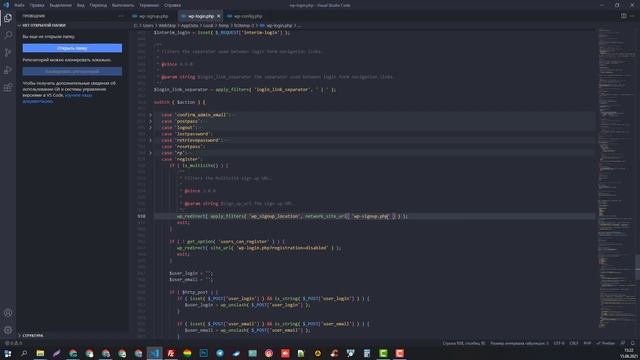Open the Вид menu
640x360 pixels.
coord(81,5)
